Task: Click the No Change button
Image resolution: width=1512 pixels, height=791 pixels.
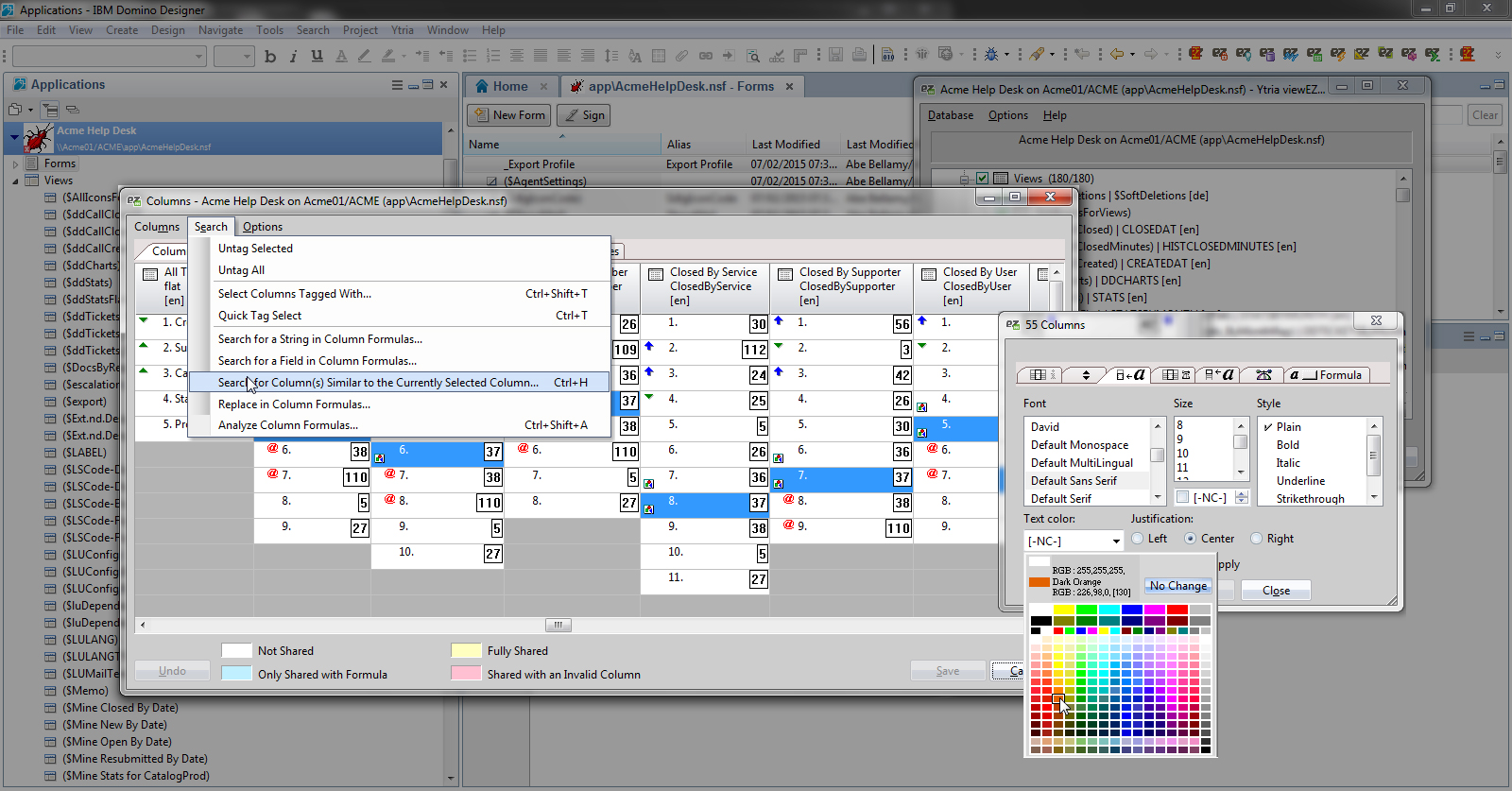Action: pyautogui.click(x=1178, y=586)
